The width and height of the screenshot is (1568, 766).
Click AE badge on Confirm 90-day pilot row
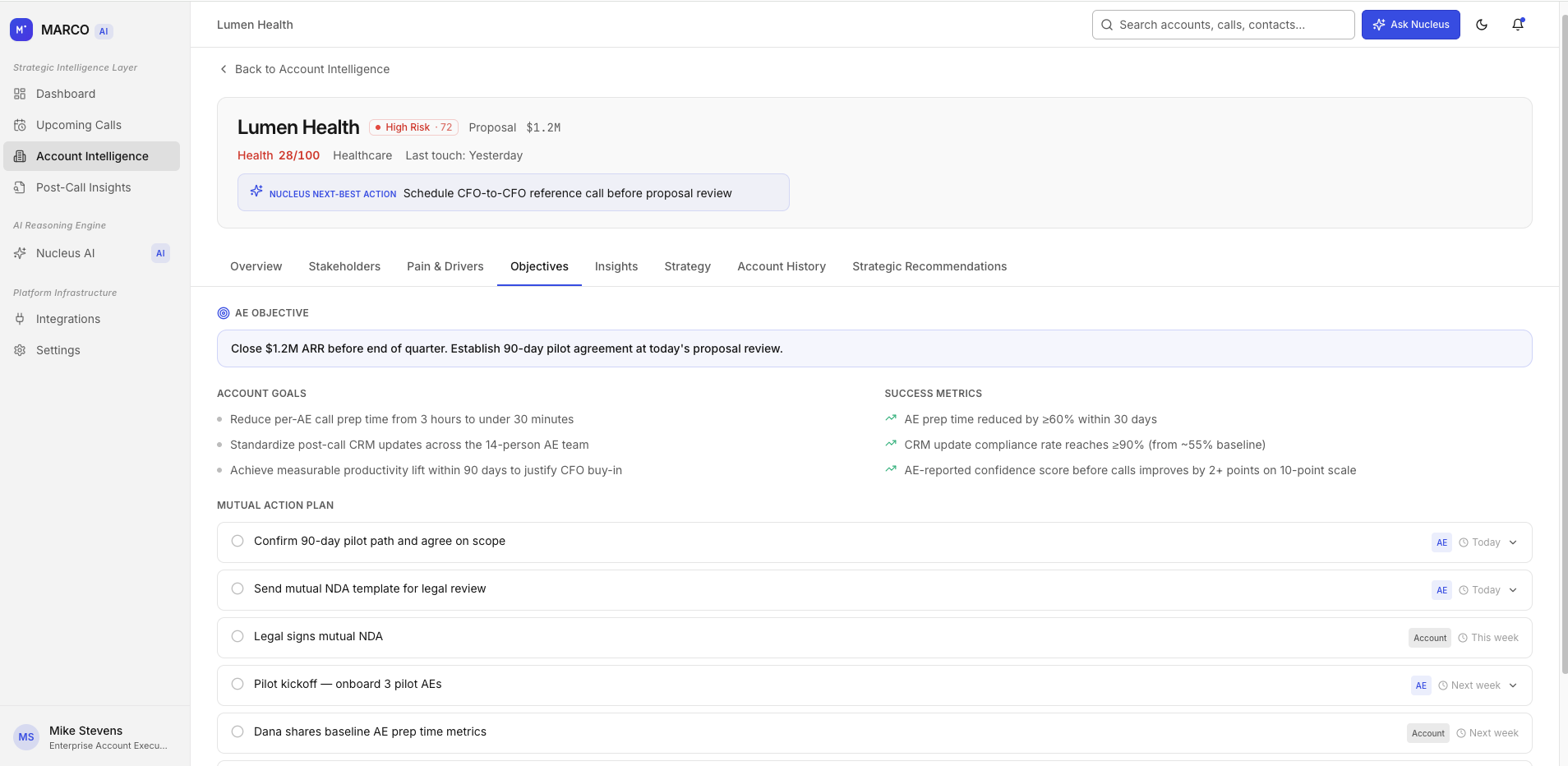pyautogui.click(x=1441, y=542)
